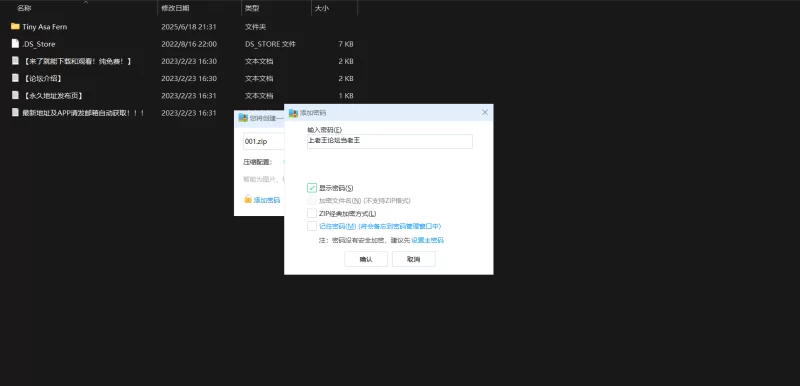Click the 001.zip filename field
The image size is (800, 386).
click(263, 142)
